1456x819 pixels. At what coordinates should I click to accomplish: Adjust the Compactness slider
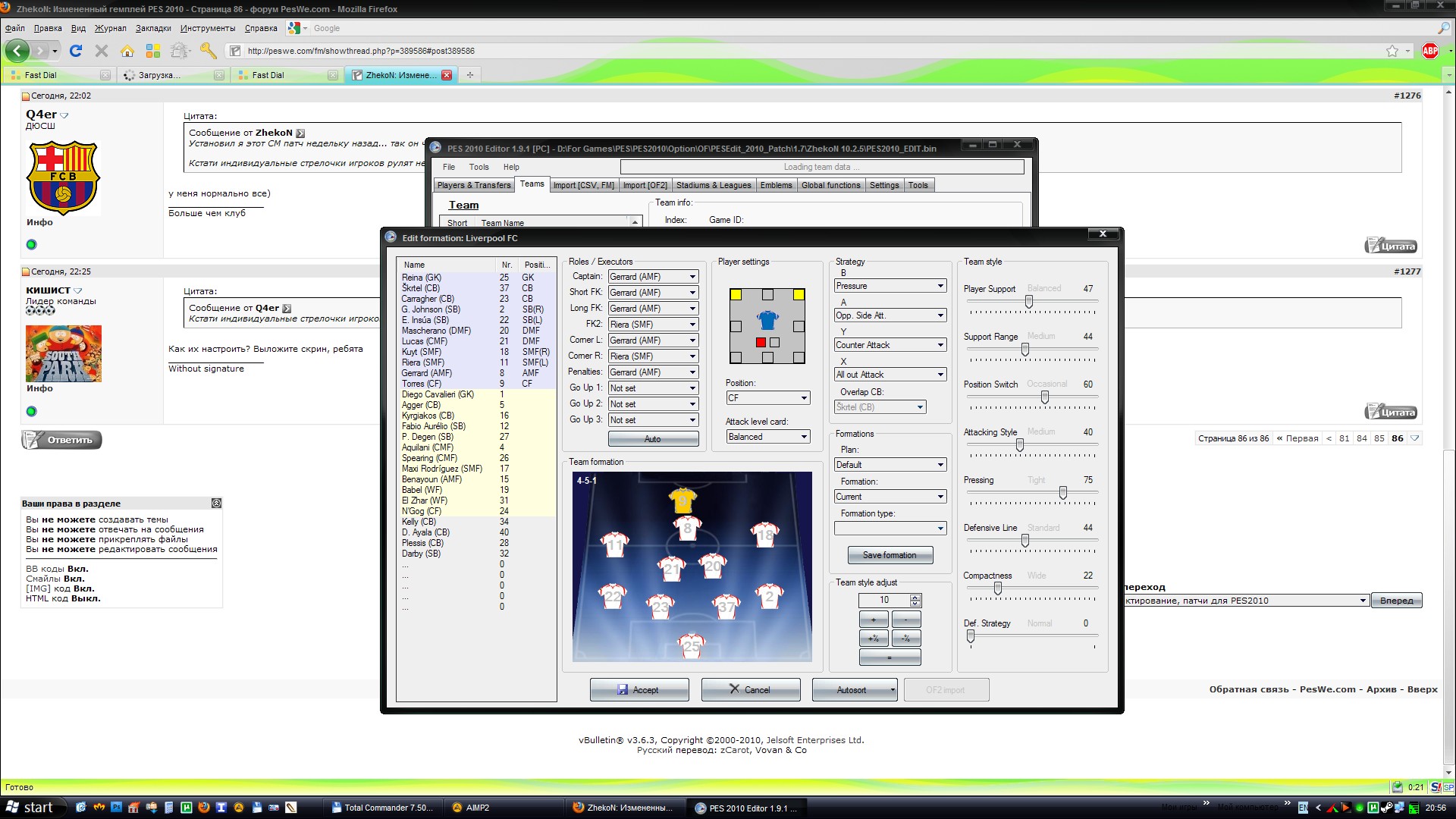[x=998, y=588]
